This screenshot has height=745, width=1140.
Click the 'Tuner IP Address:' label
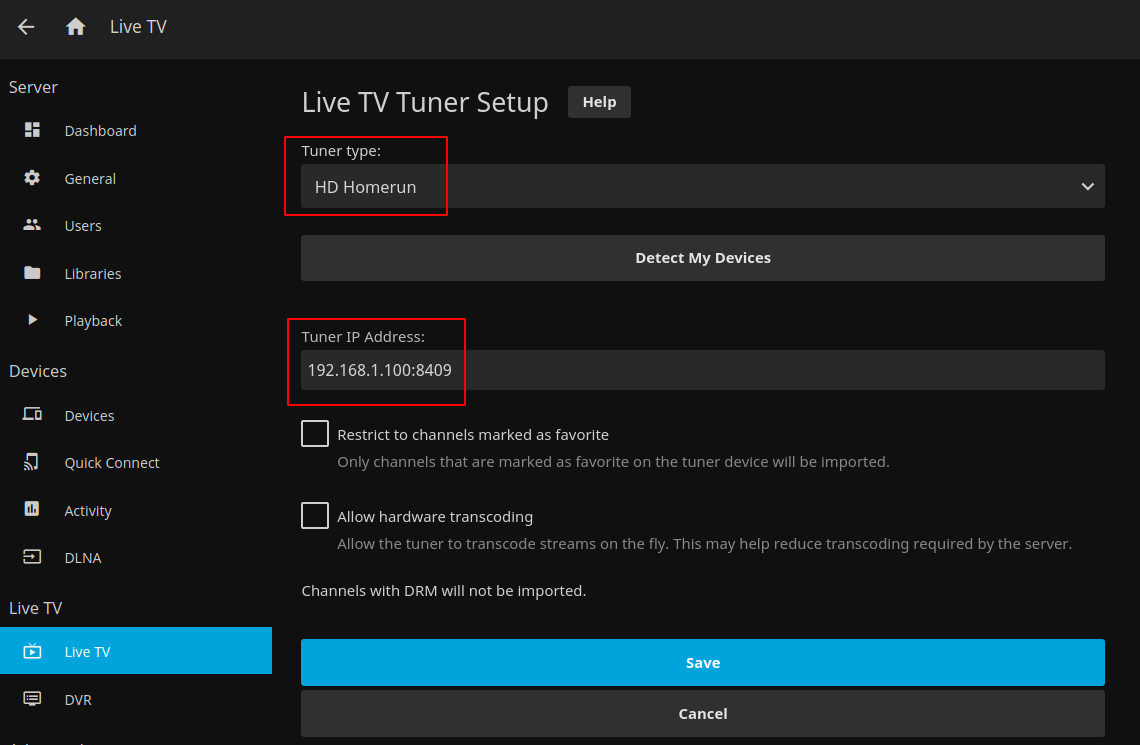point(363,337)
